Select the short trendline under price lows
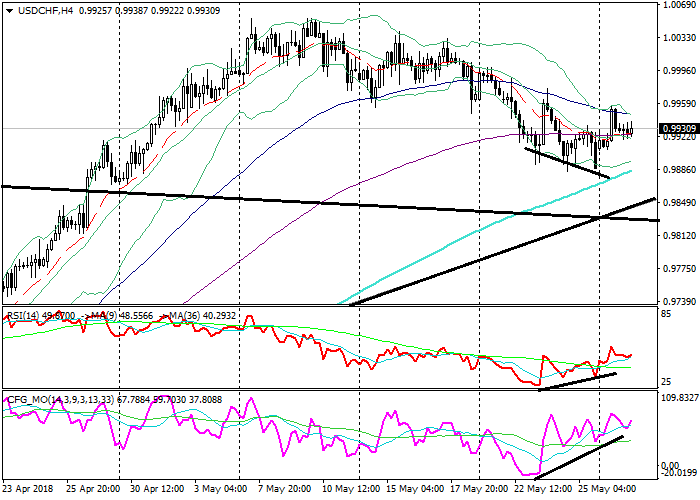The image size is (700, 500). 566,163
